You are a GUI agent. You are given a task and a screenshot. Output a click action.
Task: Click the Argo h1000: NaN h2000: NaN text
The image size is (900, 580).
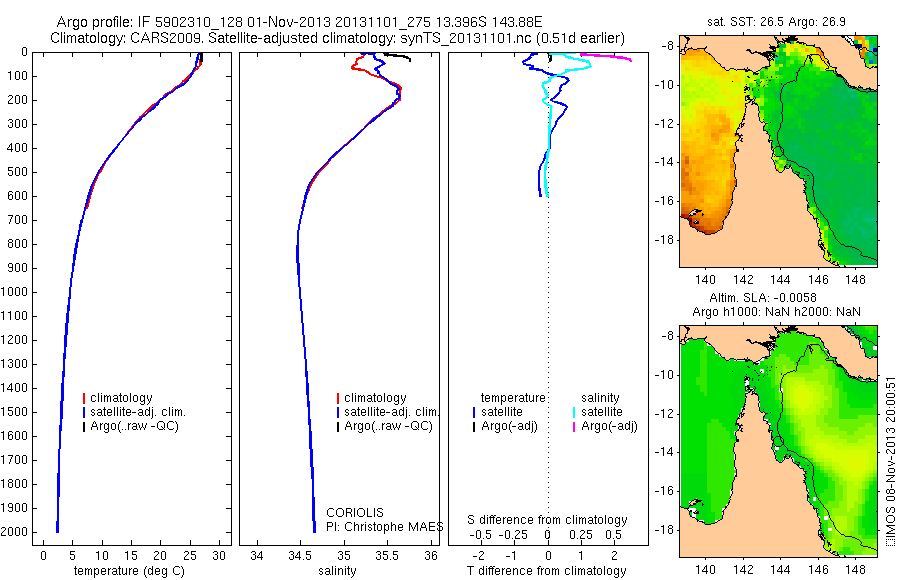coord(776,312)
